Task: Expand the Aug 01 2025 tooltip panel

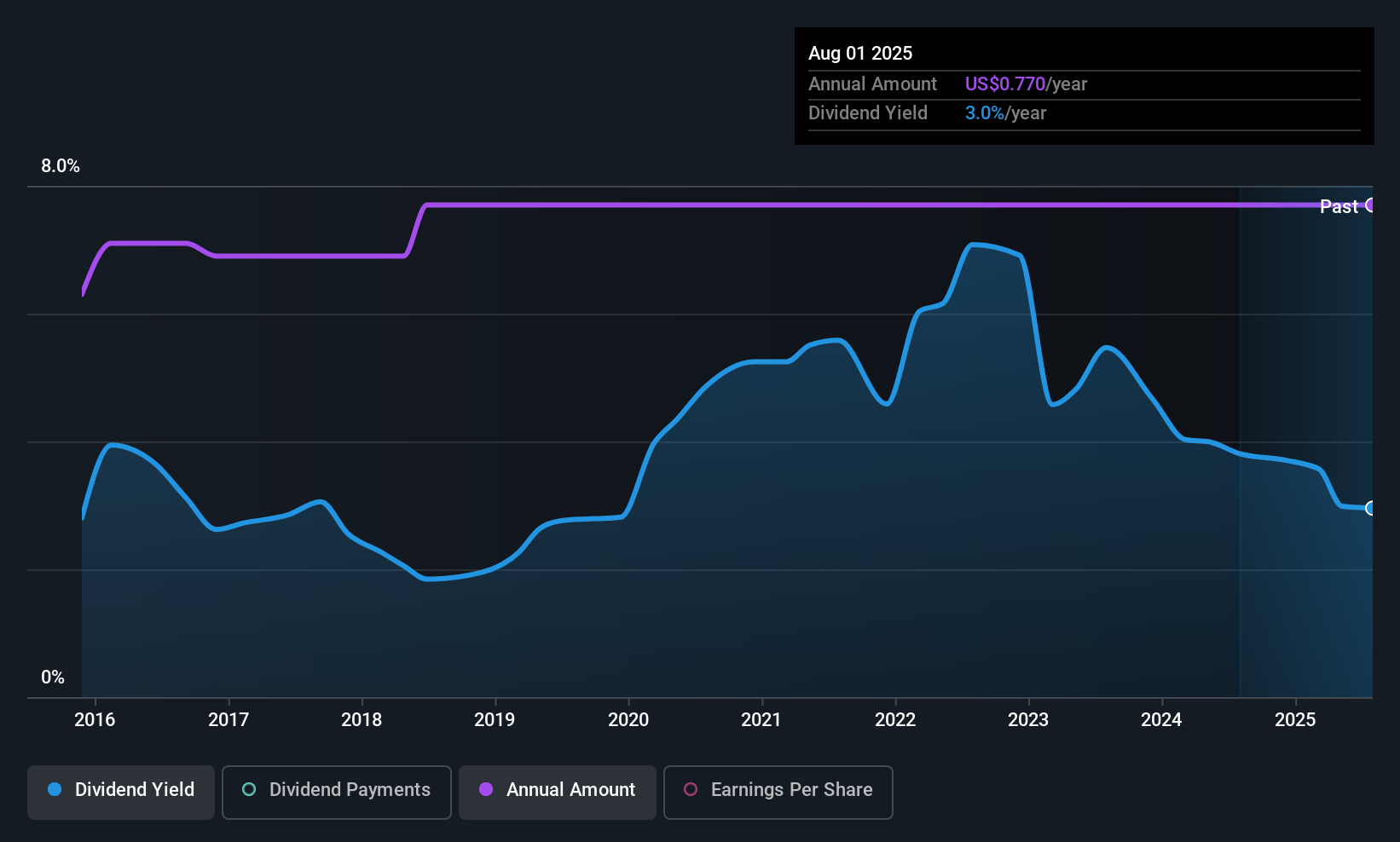Action: pos(1084,85)
